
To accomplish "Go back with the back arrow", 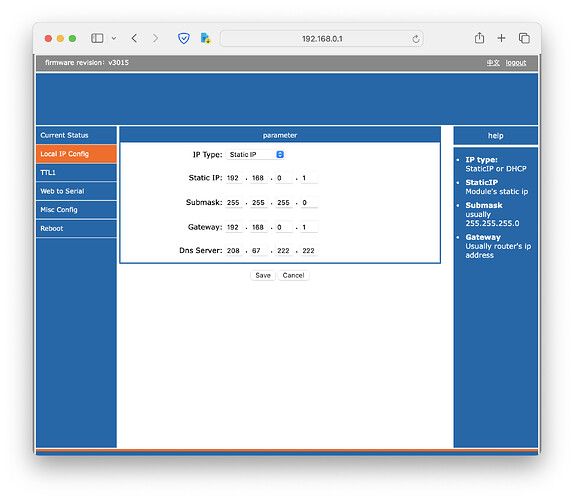I will coord(134,38).
